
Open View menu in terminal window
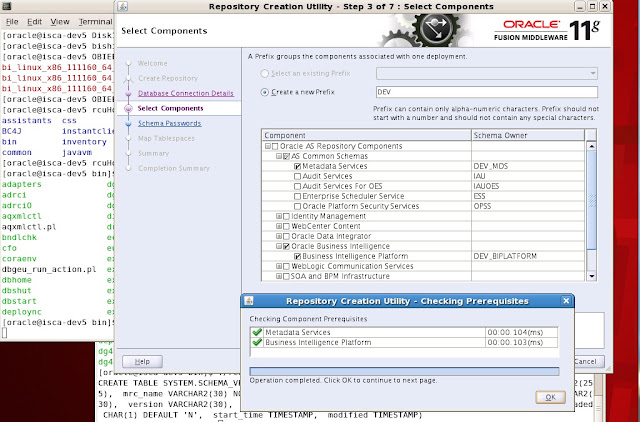(x=60, y=22)
